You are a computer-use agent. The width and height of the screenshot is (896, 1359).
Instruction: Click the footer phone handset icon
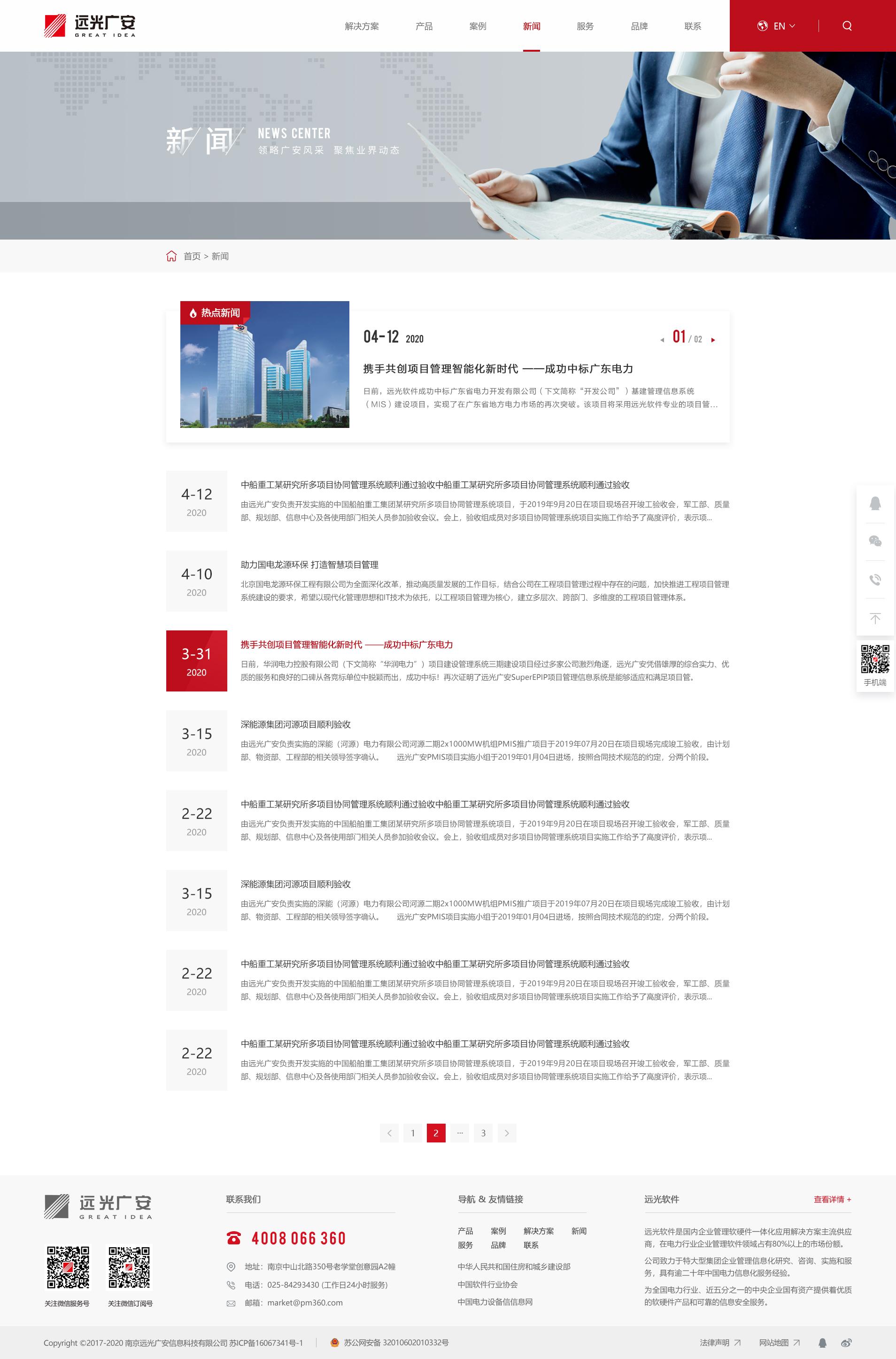[231, 1285]
